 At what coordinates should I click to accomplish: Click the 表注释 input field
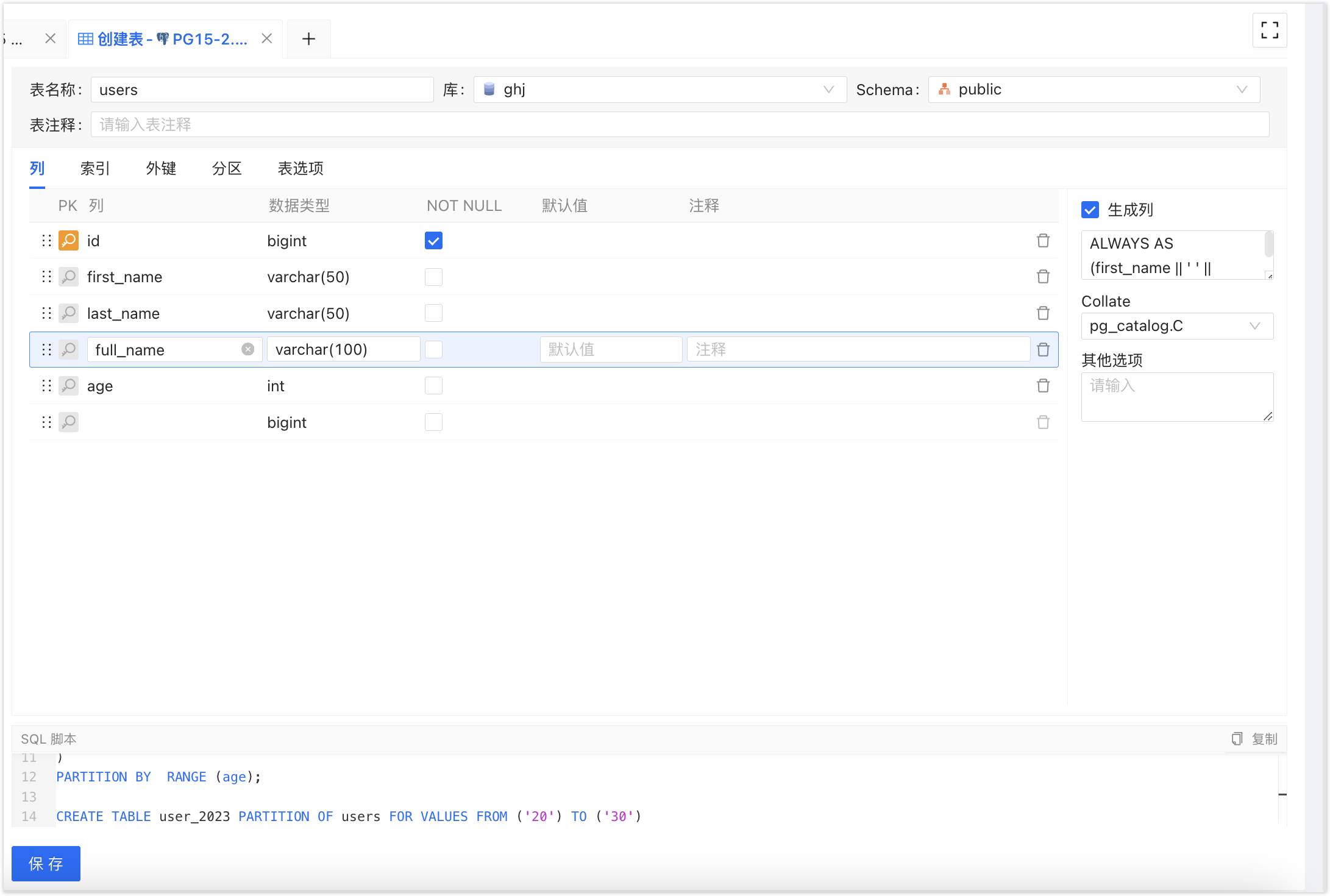point(680,124)
